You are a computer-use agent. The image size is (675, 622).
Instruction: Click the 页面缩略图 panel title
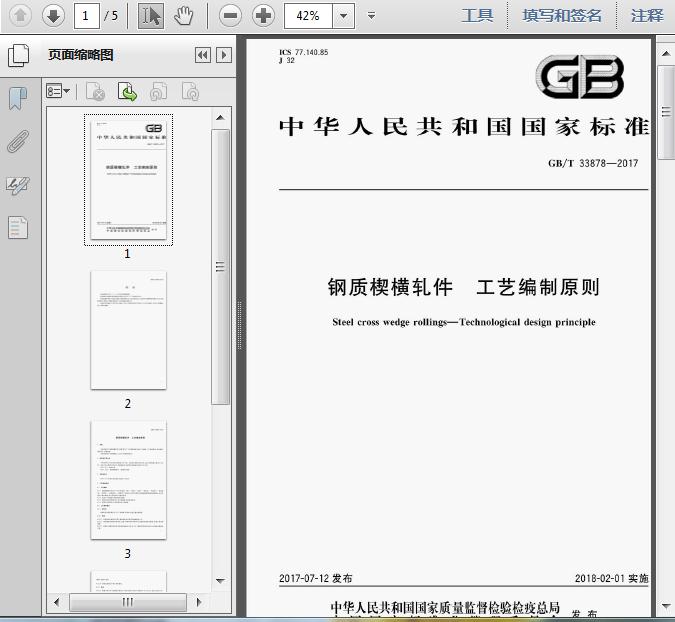click(81, 55)
